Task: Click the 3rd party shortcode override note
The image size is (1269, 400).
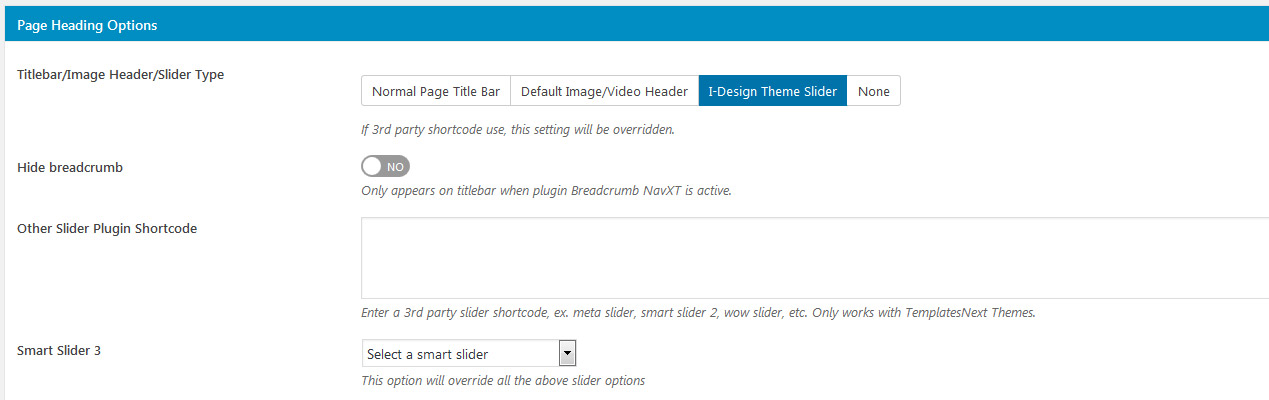Action: coord(518,129)
